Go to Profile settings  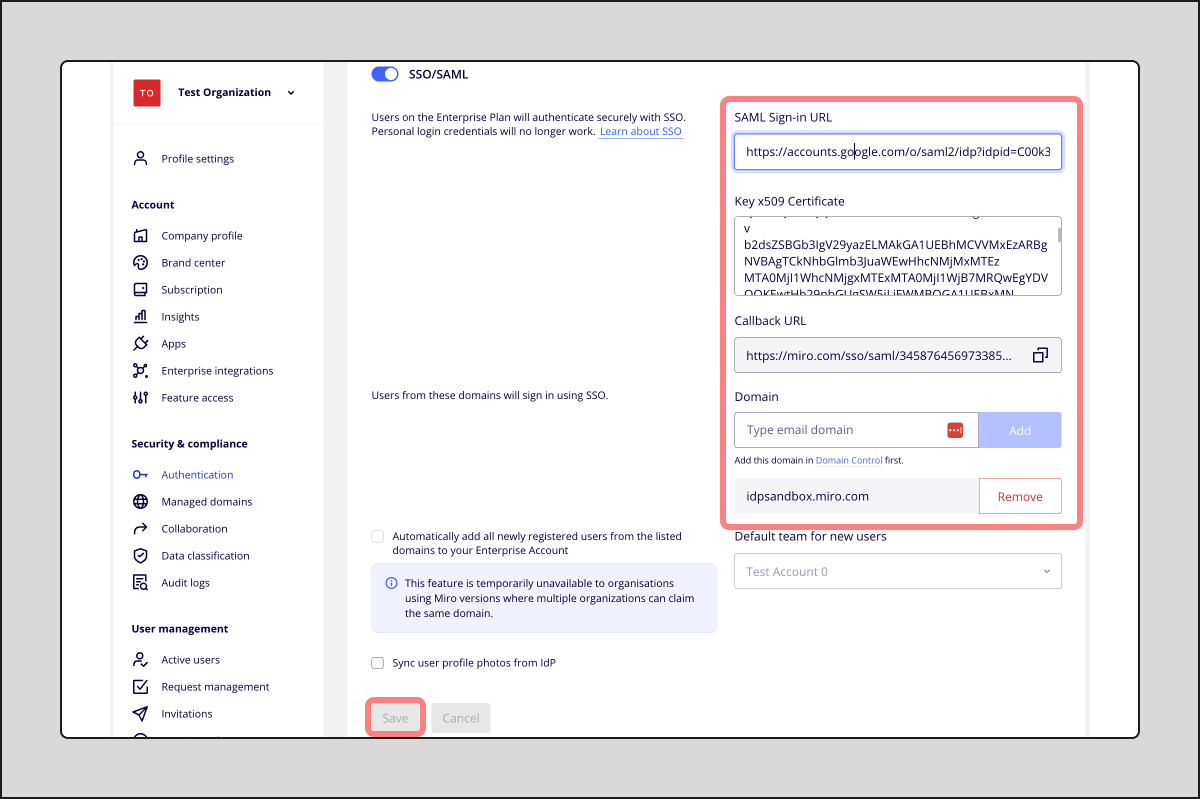(x=197, y=158)
